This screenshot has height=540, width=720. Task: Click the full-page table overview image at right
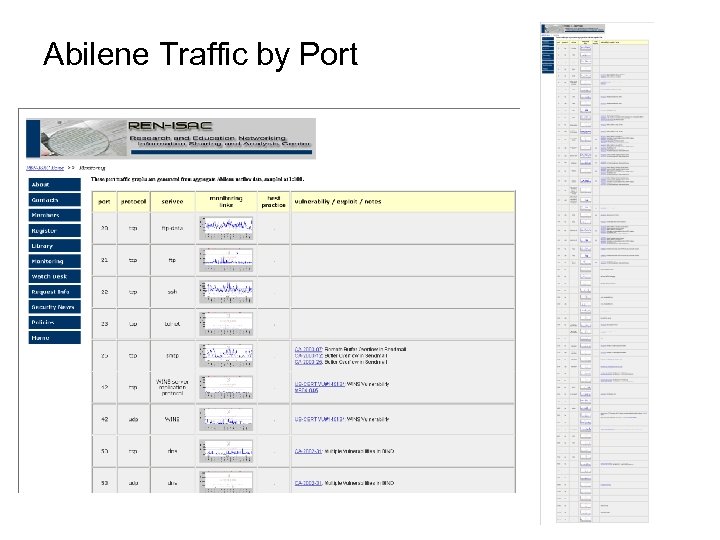(x=596, y=273)
